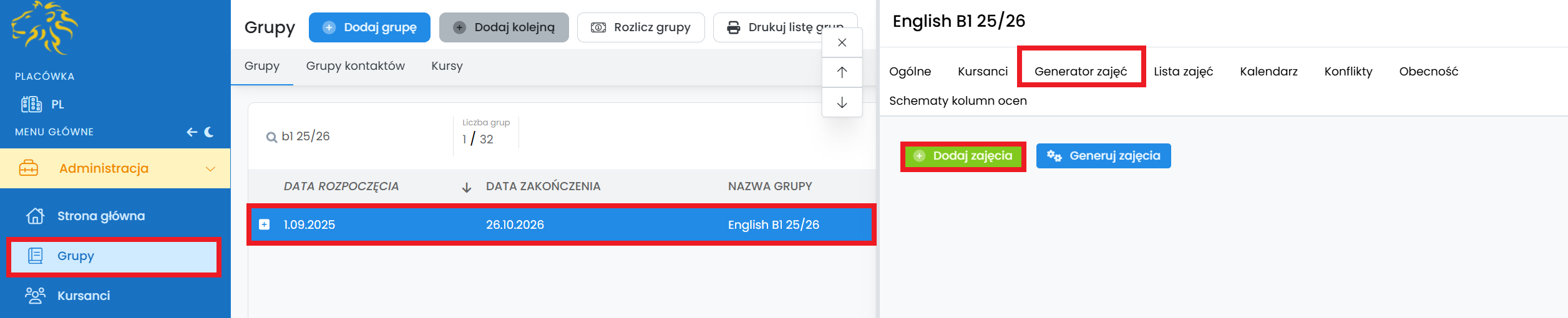This screenshot has width=1568, height=318.
Task: Click Rozlicz grupy button
Action: 641,27
